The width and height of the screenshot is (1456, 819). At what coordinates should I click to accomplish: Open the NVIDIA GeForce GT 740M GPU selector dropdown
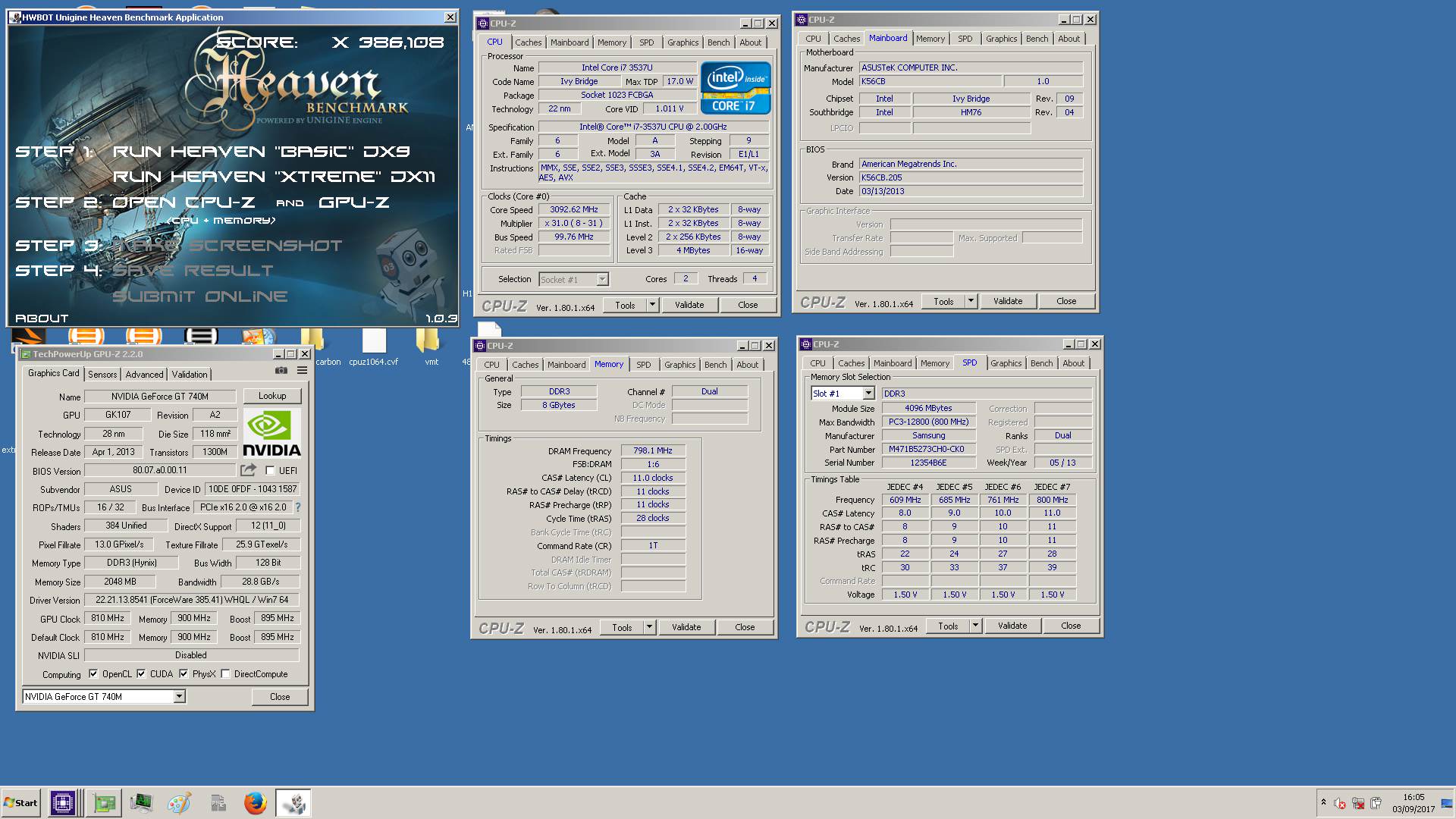(179, 696)
